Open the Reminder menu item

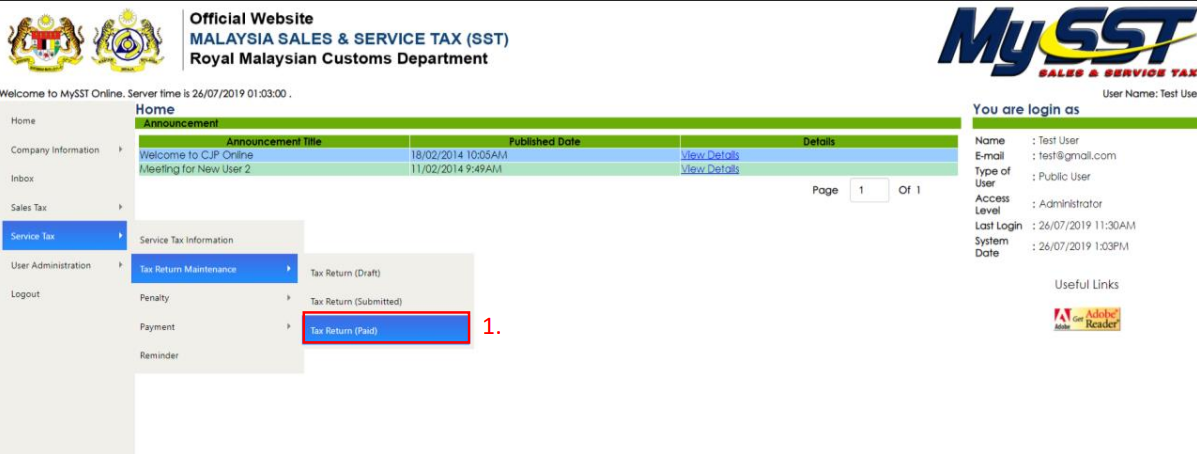[x=160, y=355]
